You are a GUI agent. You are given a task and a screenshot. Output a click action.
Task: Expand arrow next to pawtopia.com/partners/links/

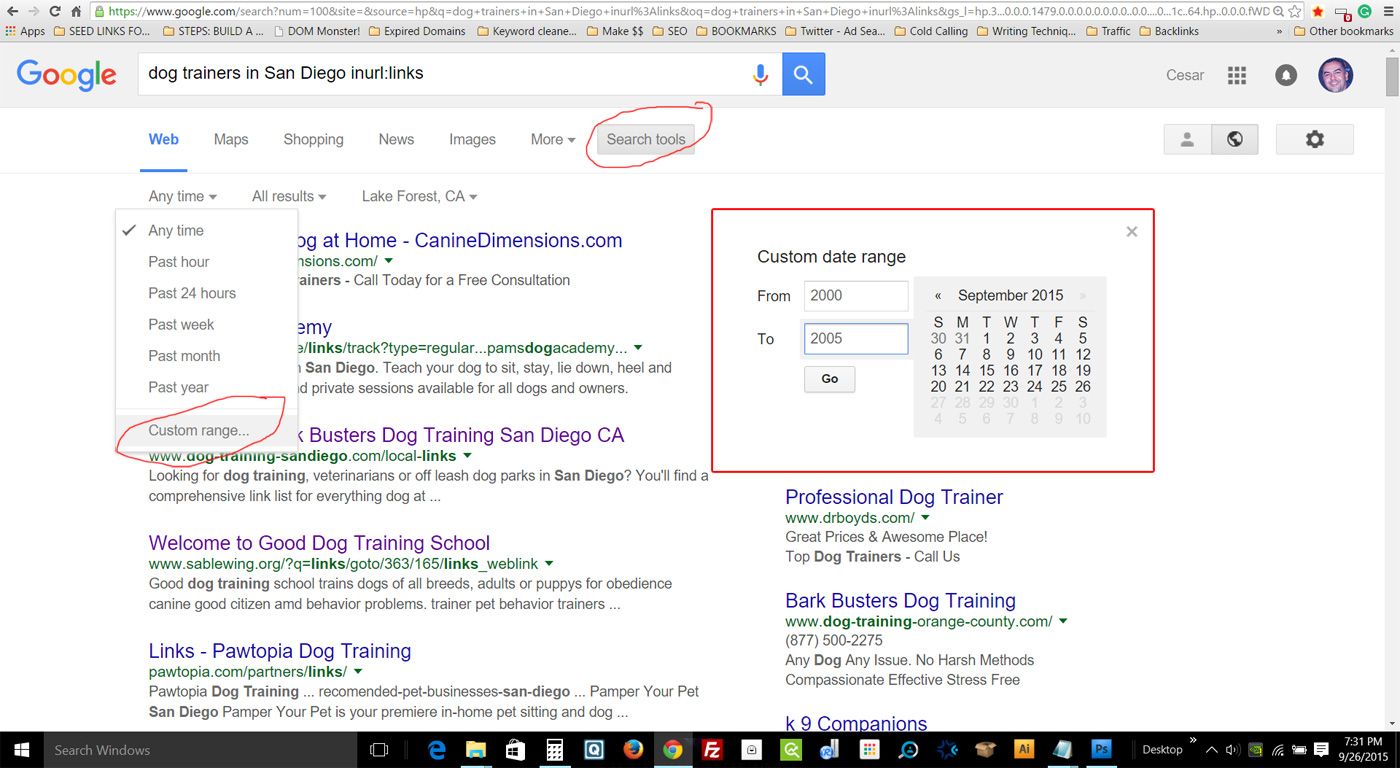point(358,672)
